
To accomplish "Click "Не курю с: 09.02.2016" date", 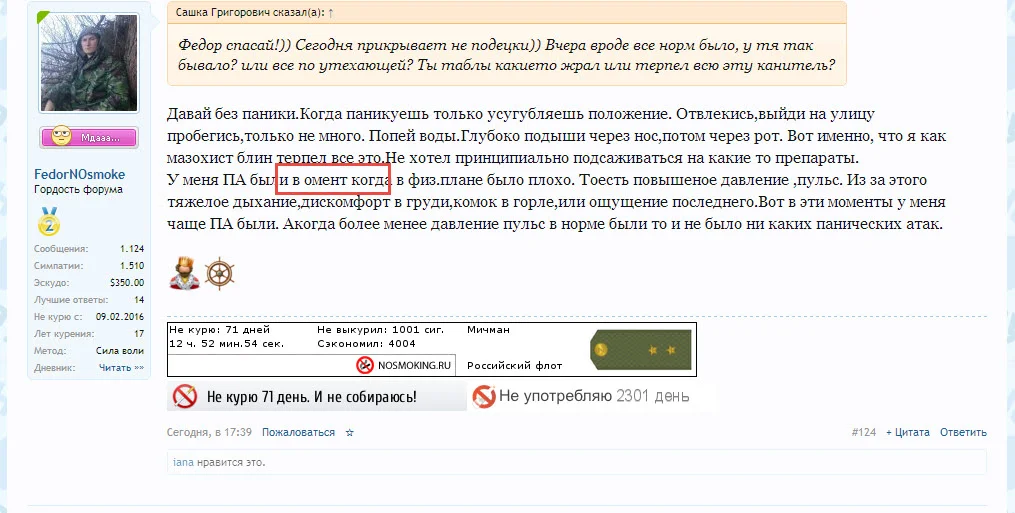I will 120,317.
